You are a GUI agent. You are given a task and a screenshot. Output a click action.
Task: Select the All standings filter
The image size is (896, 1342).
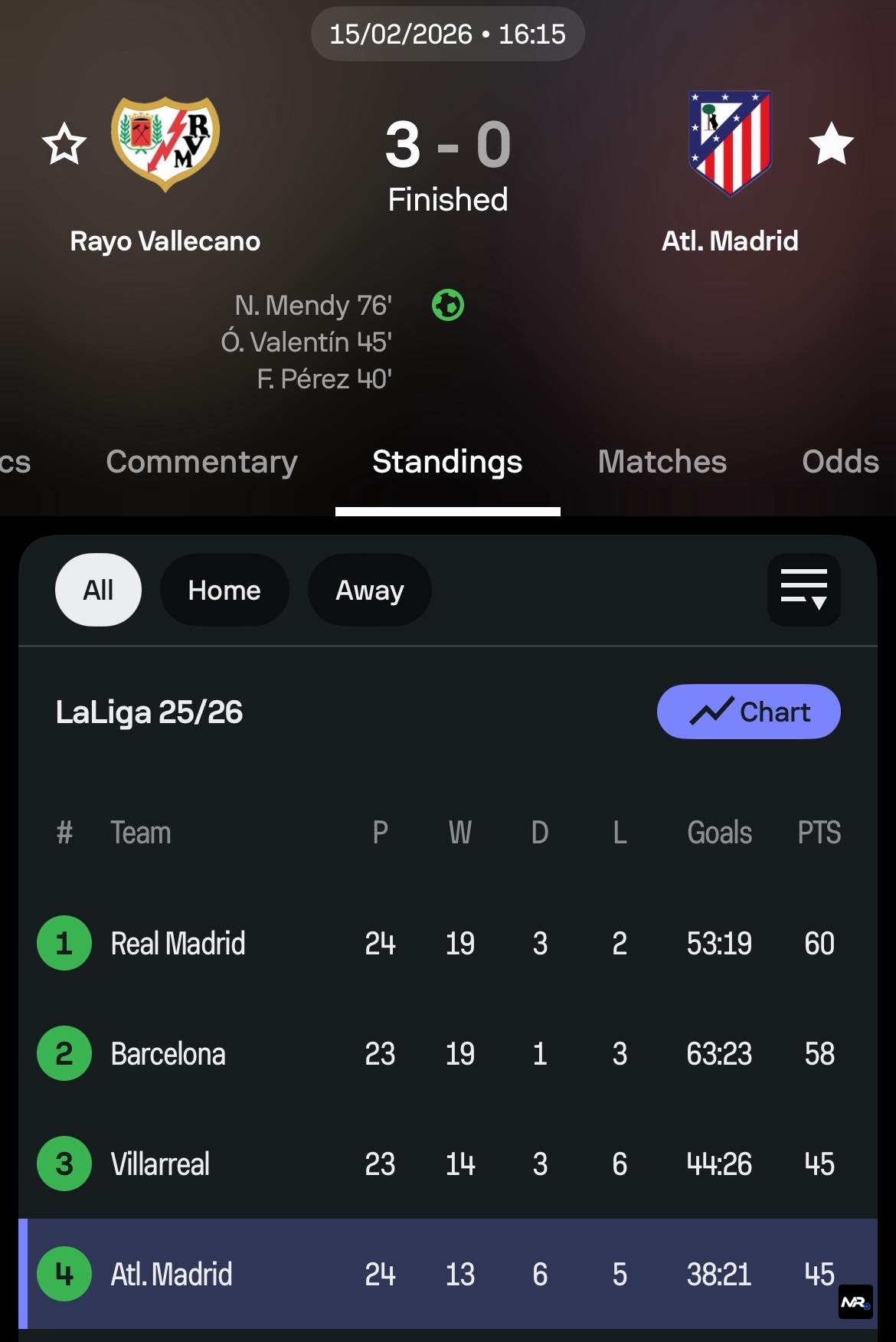98,590
